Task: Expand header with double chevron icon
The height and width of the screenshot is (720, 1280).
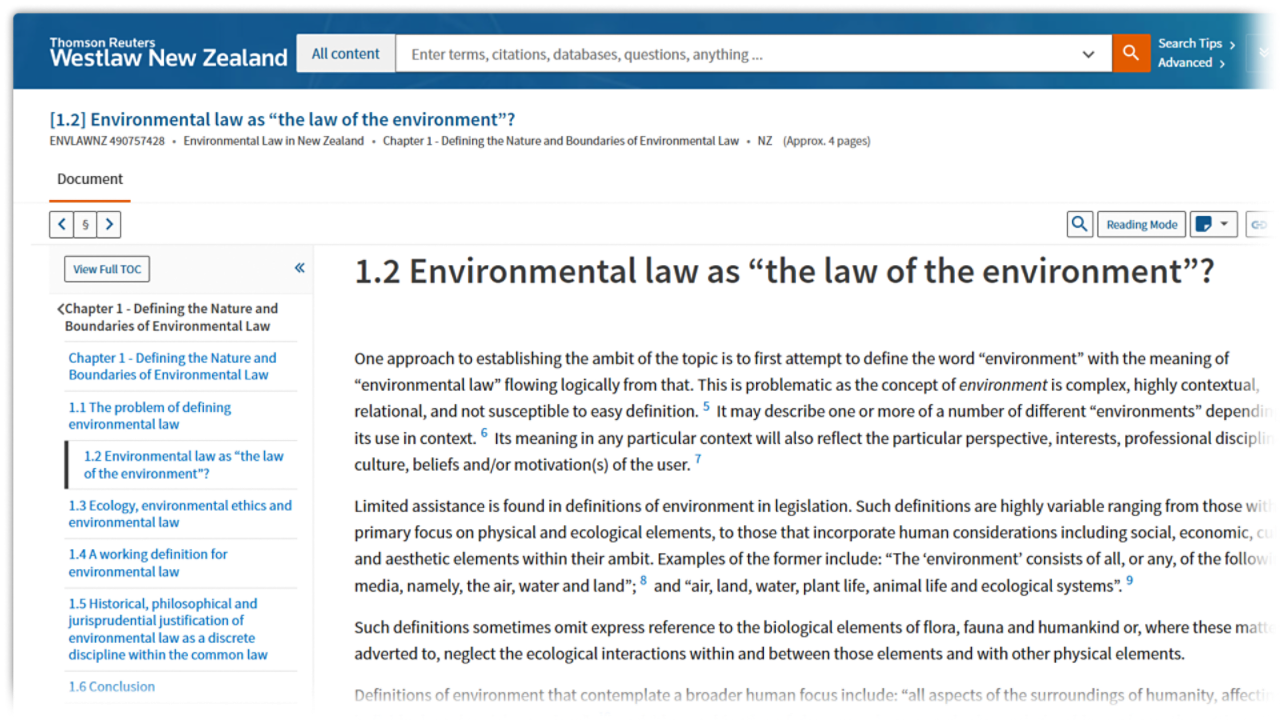Action: [1263, 54]
